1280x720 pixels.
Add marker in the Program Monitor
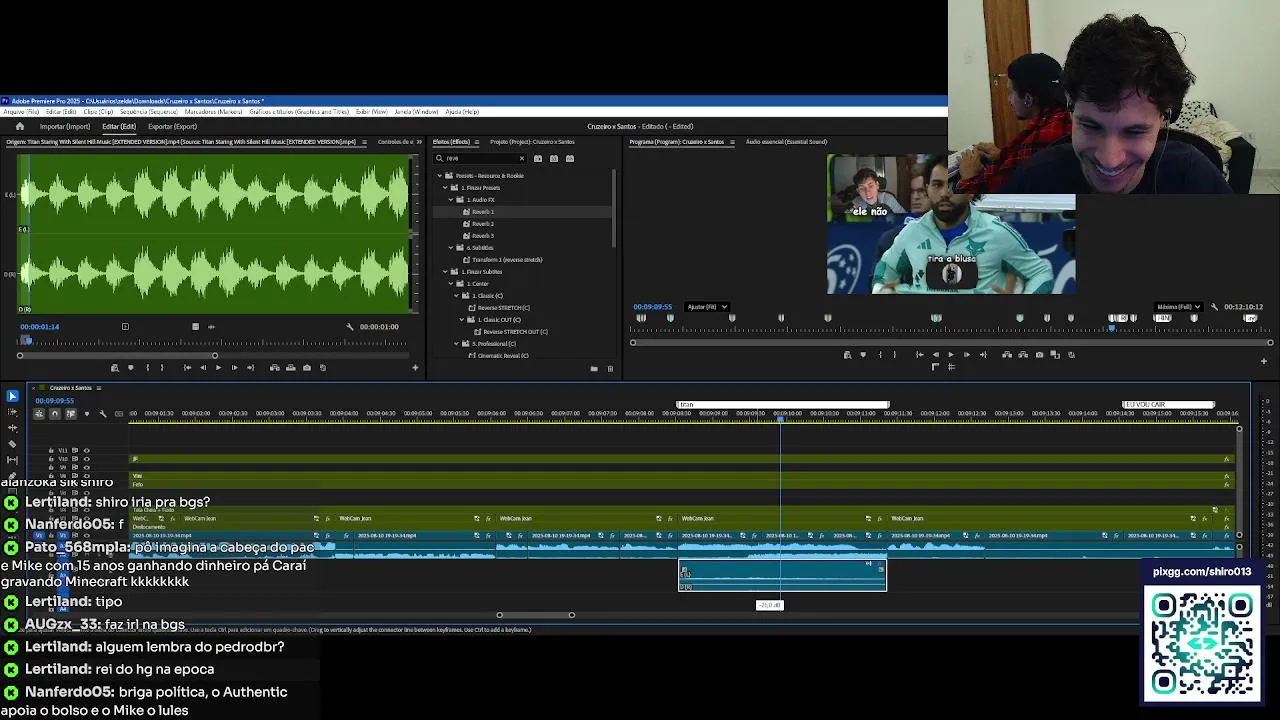click(x=863, y=354)
